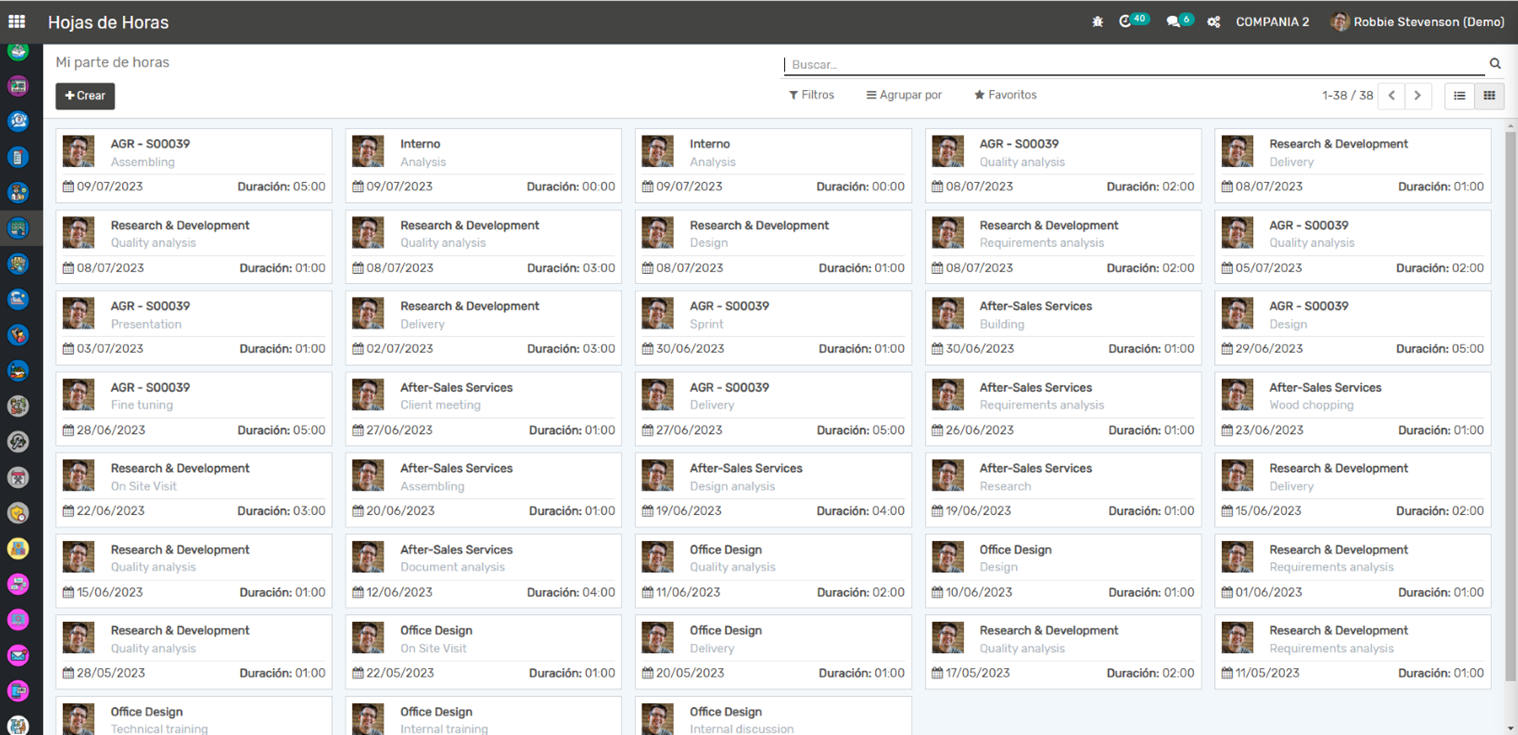Open the pink envelope email app in sidebar
This screenshot has height=735, width=1518.
coord(18,656)
